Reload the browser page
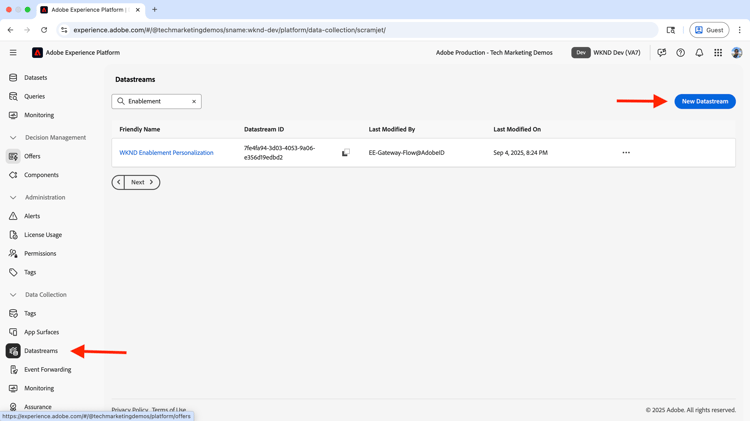The image size is (750, 421). coord(44,30)
